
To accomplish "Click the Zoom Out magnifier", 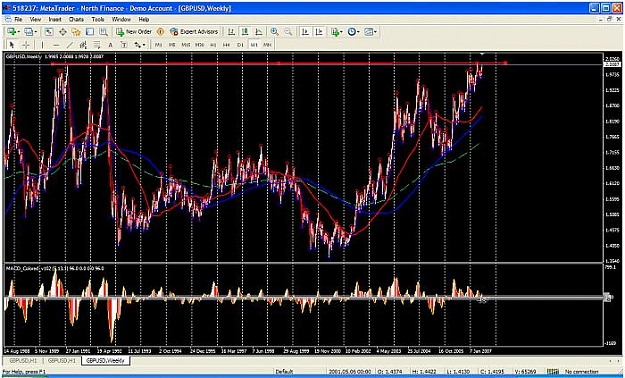I will (x=288, y=32).
